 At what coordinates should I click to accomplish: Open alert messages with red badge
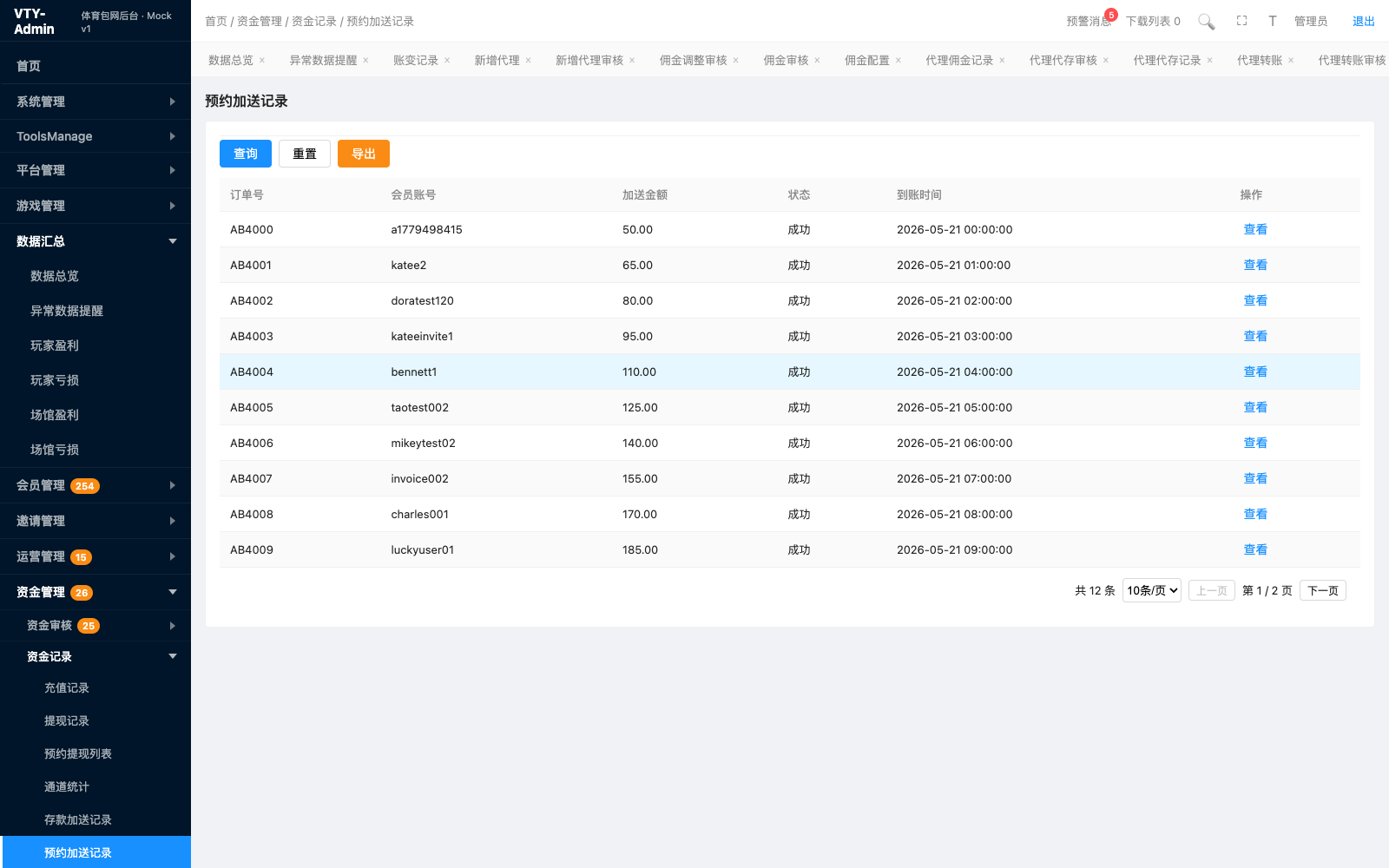click(x=1090, y=21)
